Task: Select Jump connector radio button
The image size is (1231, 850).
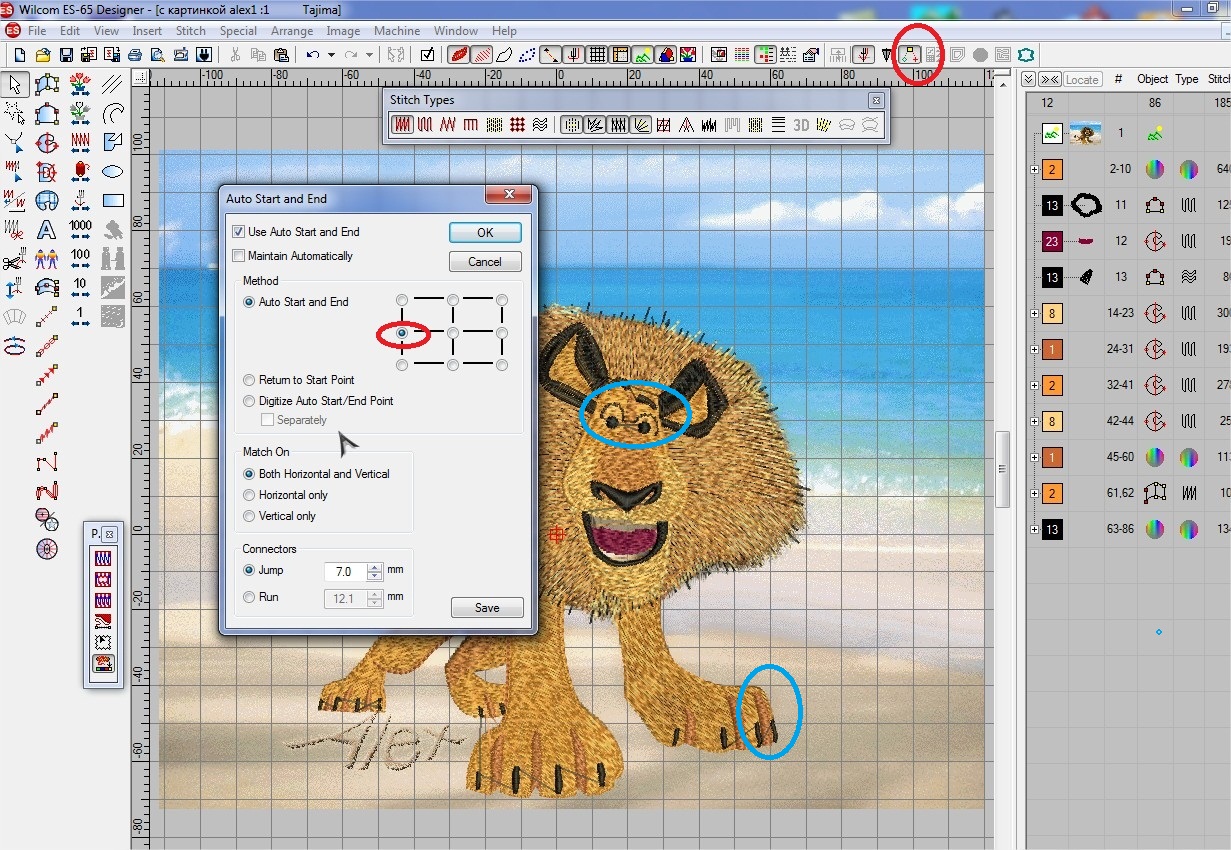Action: 250,570
